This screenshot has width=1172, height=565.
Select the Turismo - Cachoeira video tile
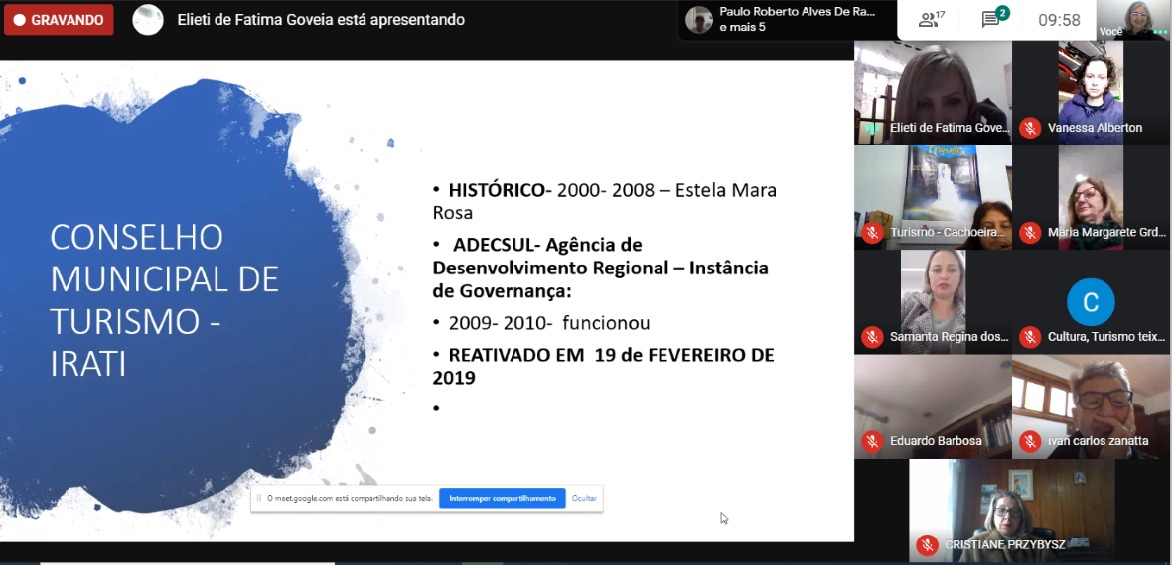pyautogui.click(x=933, y=197)
